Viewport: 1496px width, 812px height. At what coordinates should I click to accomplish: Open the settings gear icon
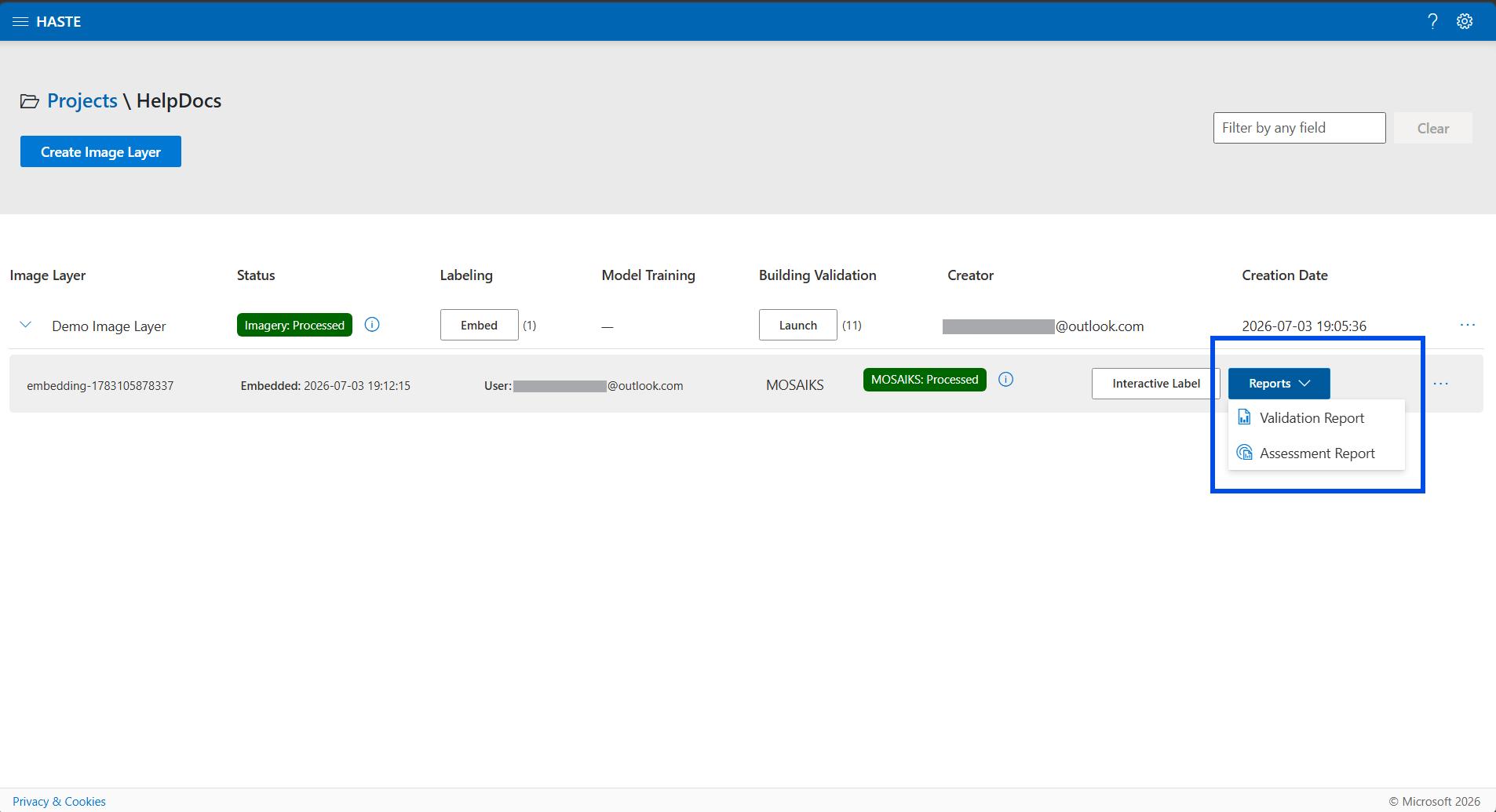[x=1465, y=21]
